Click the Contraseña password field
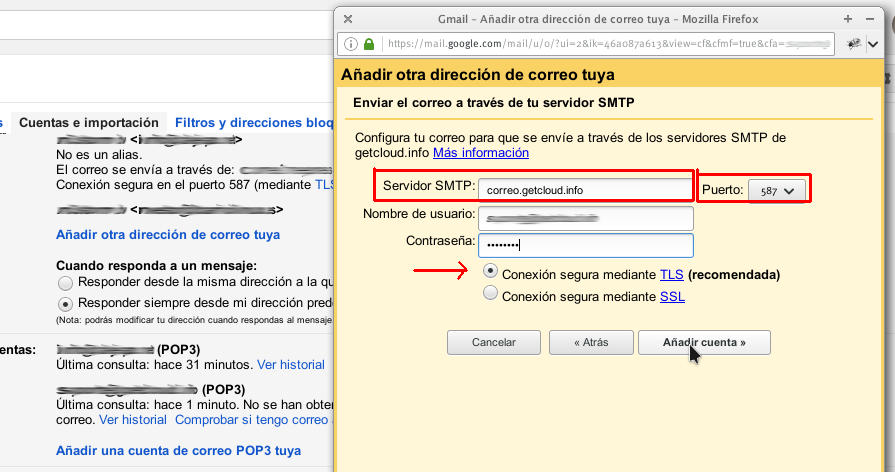 pos(586,245)
